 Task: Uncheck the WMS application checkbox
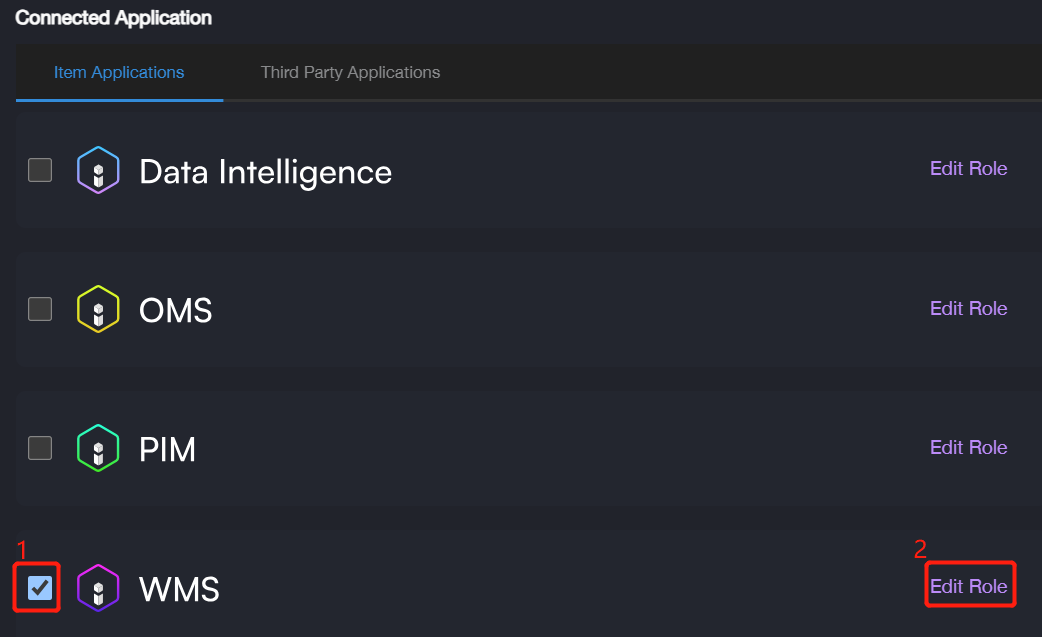pyautogui.click(x=40, y=587)
